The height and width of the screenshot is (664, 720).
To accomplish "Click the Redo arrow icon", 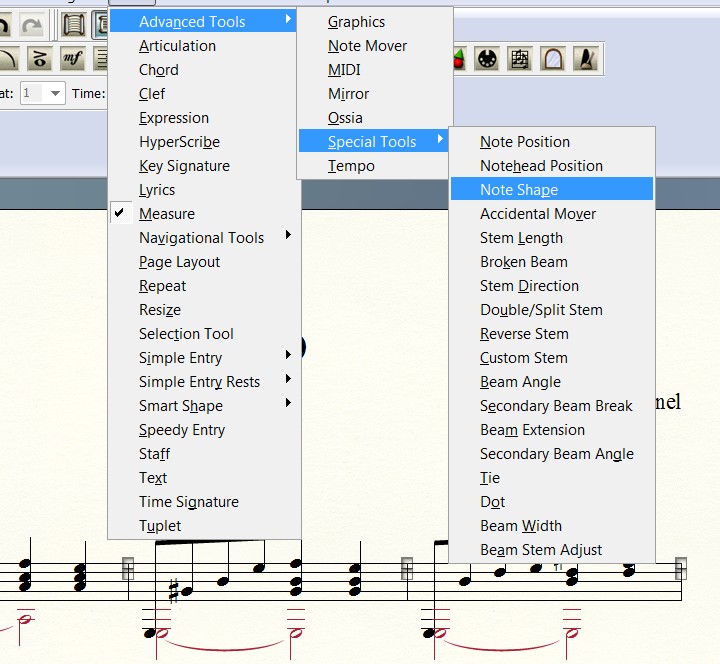I will pos(33,24).
